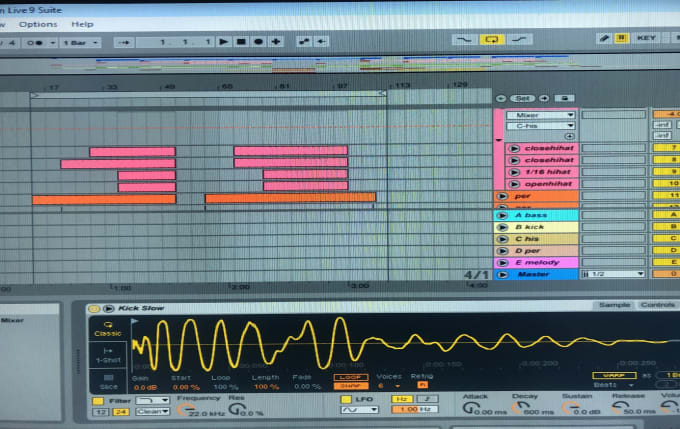Toggle the yellow Loop switch in the transport
Viewport: 680px width, 429px height.
(x=492, y=39)
